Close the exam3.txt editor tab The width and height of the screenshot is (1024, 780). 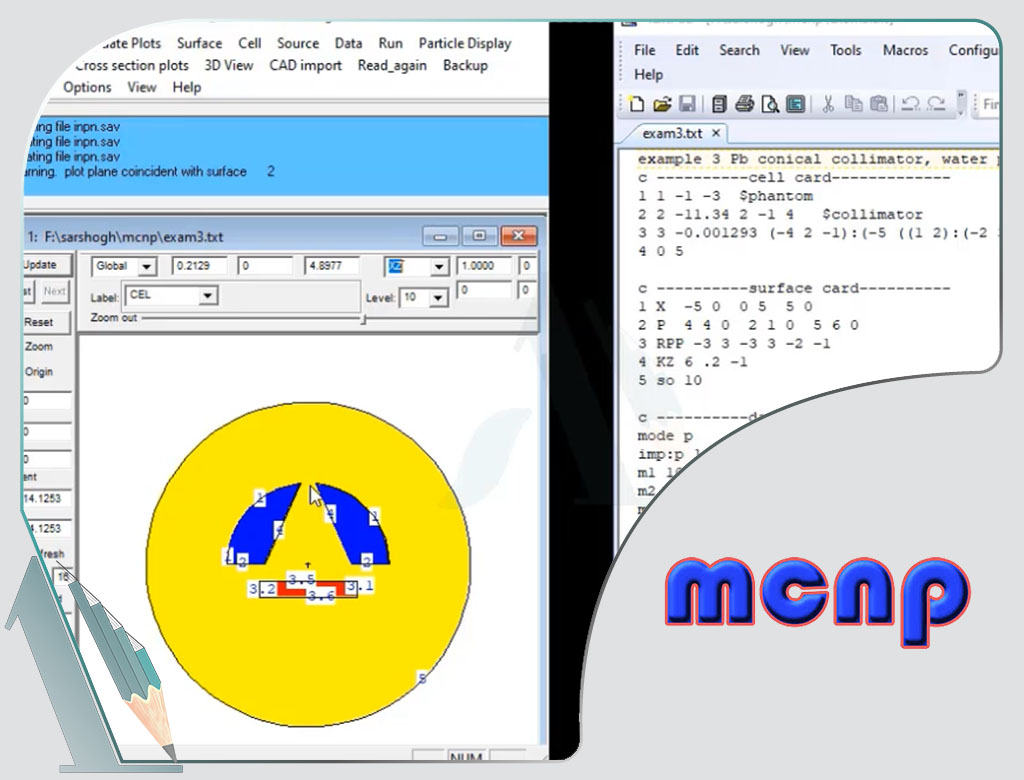tap(716, 133)
